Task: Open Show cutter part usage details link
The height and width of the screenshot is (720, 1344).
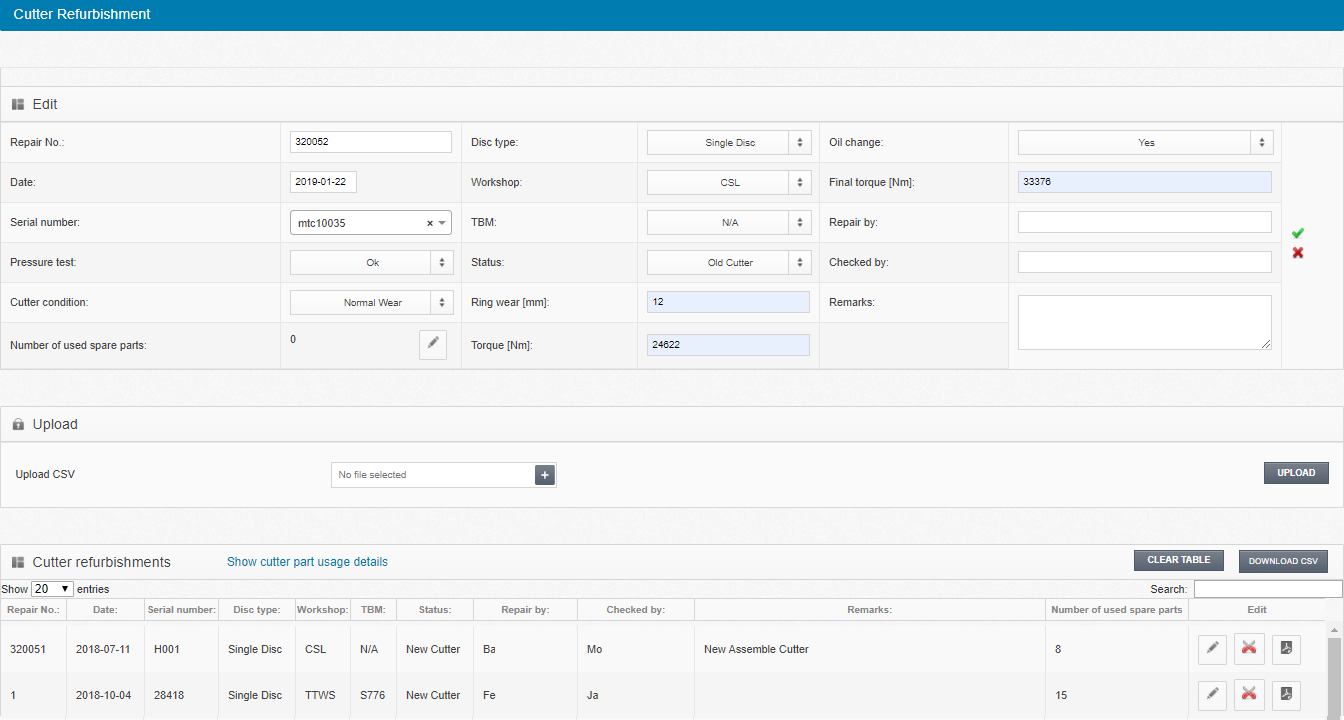Action: [307, 562]
